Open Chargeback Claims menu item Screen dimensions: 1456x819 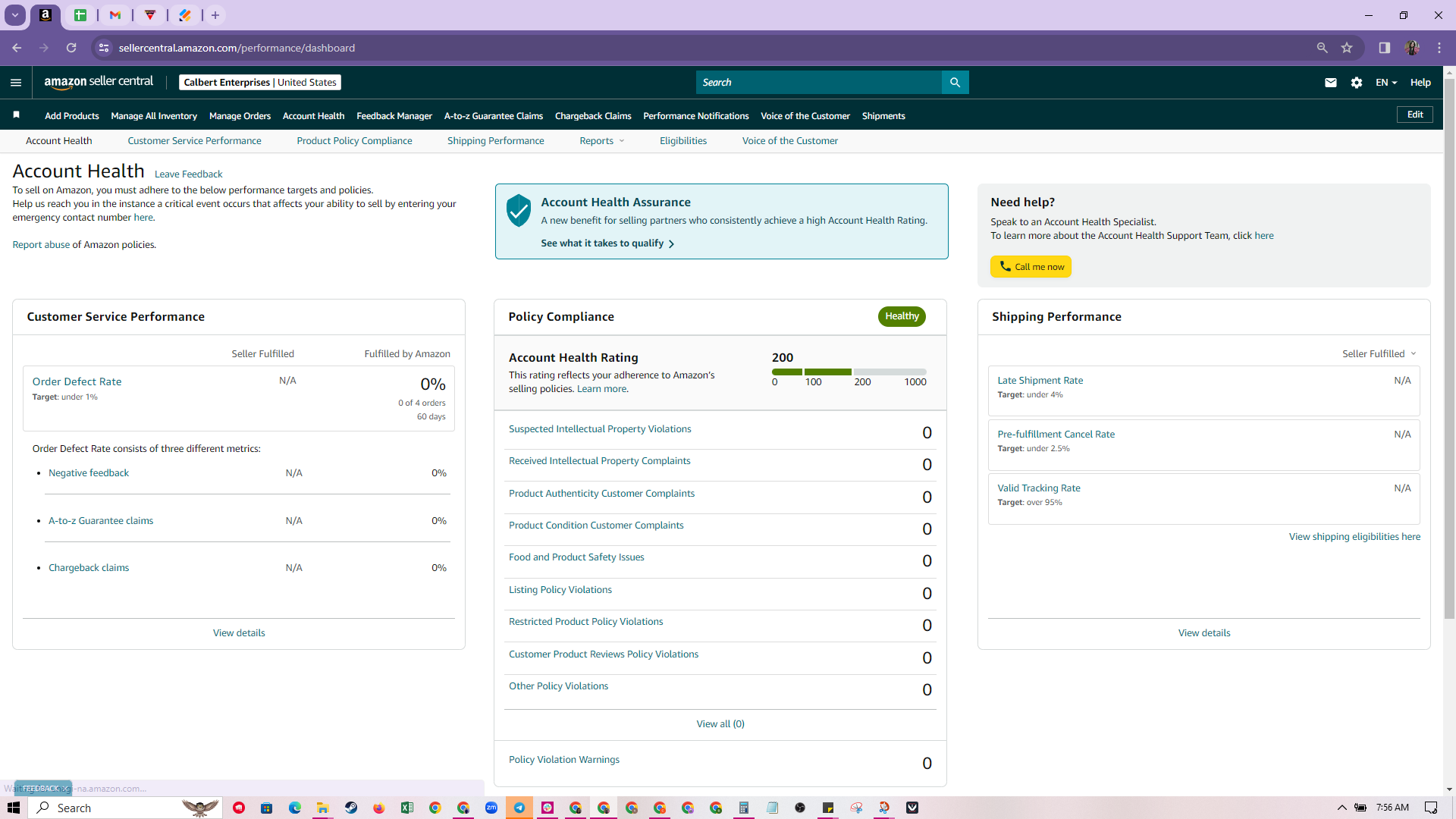tap(593, 116)
